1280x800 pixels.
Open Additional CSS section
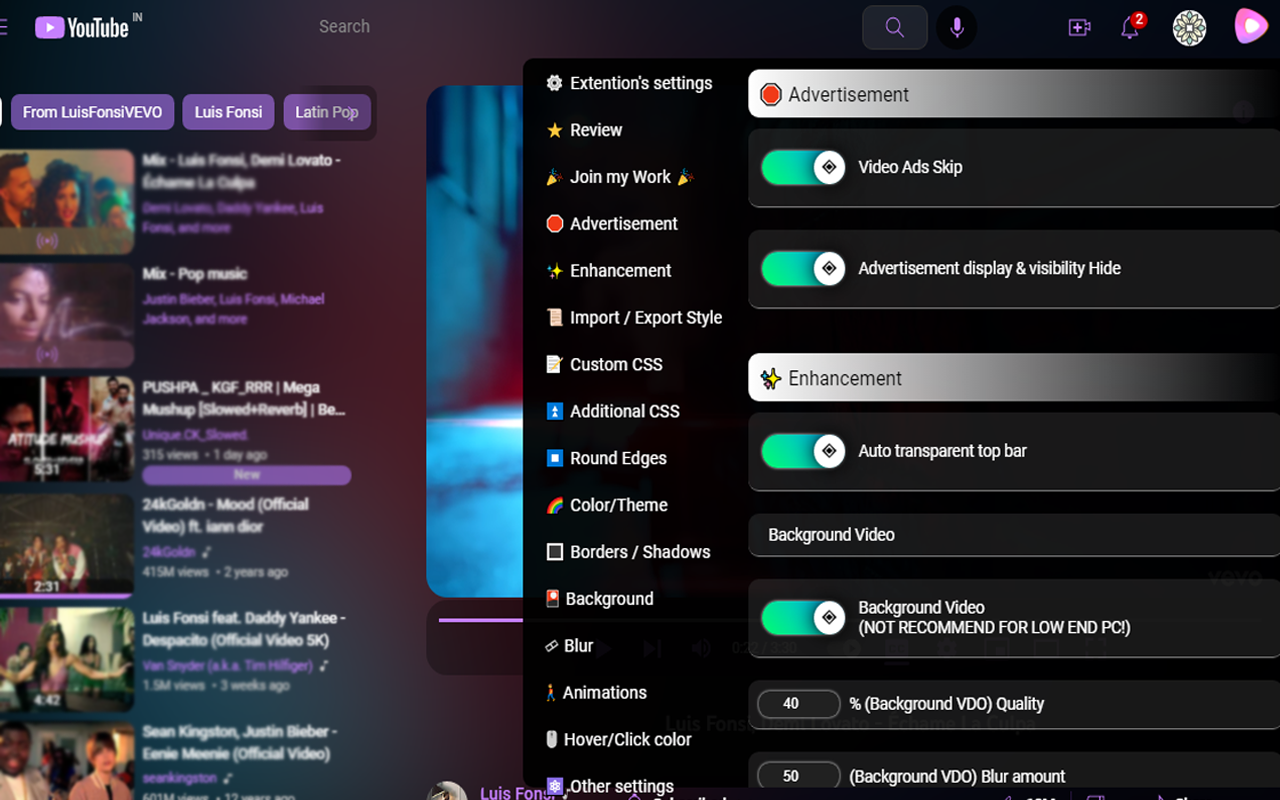pos(613,411)
